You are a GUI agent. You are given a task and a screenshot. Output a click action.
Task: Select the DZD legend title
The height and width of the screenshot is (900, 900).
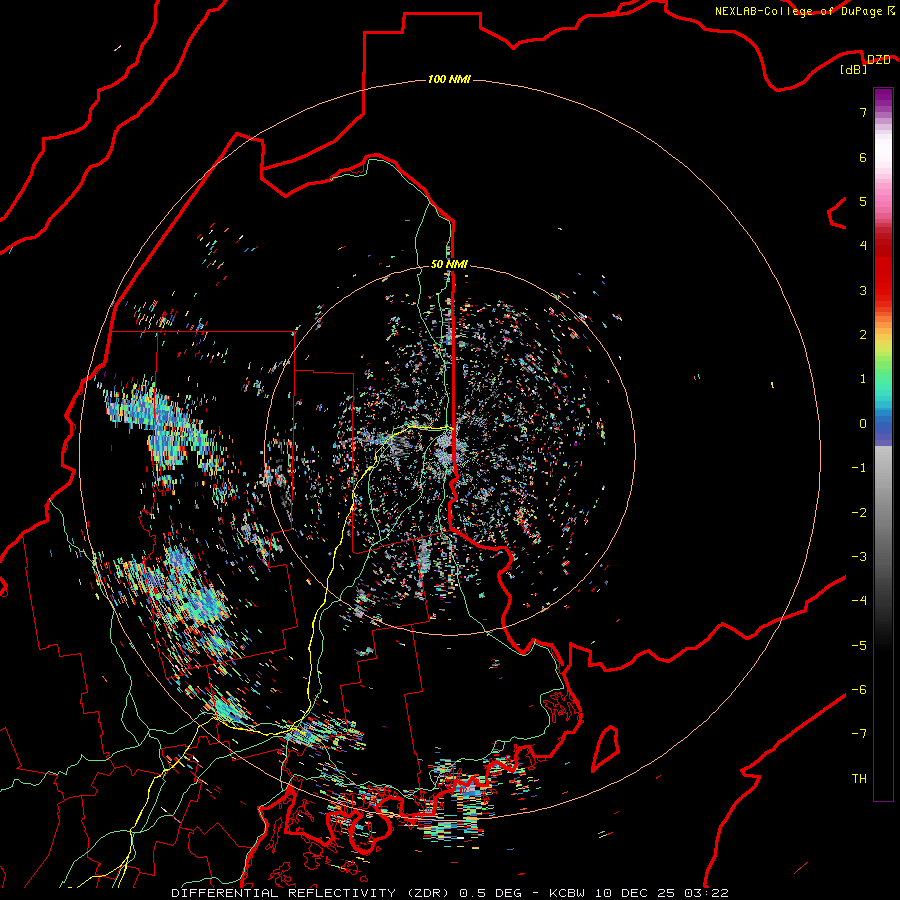(878, 60)
